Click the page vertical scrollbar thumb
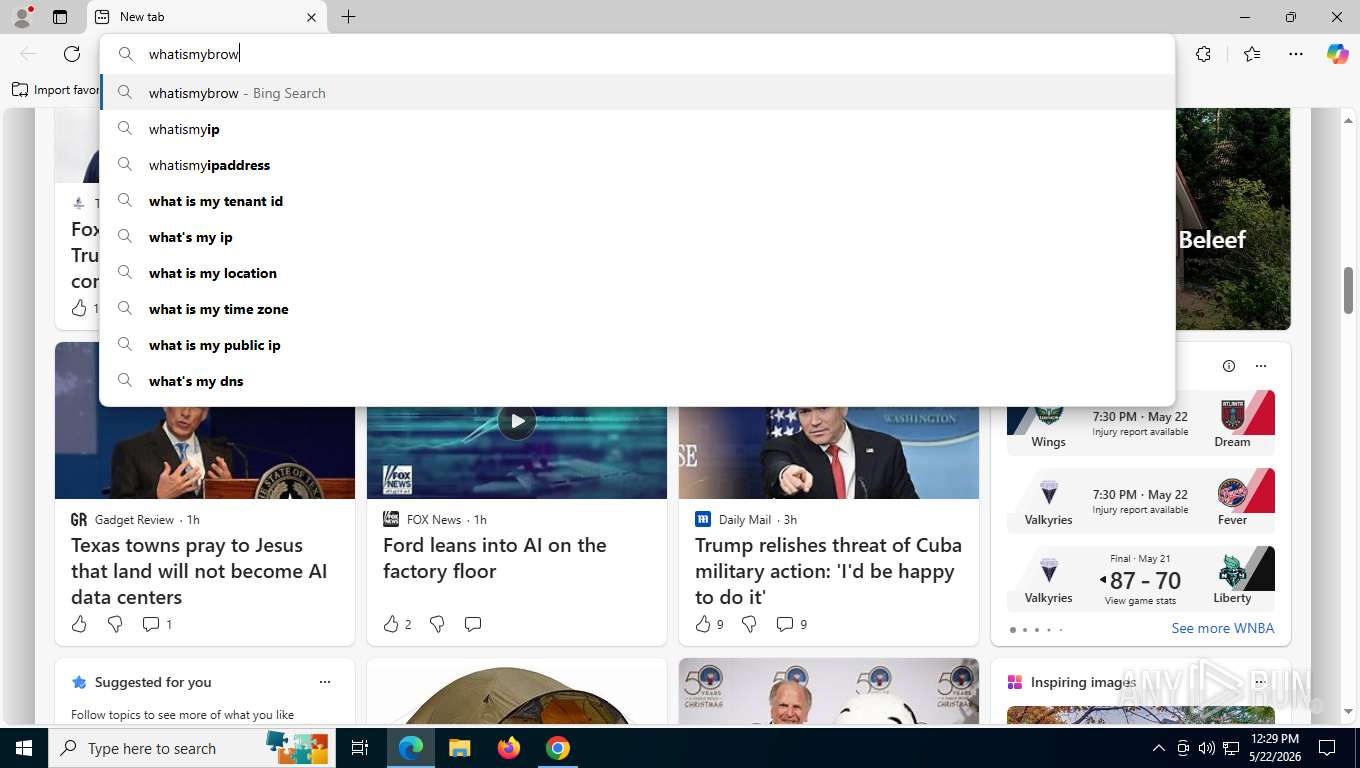The height and width of the screenshot is (768, 1360). click(1348, 291)
